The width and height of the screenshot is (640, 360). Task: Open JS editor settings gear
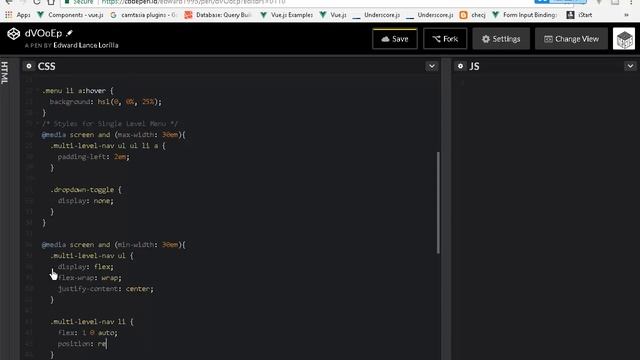460,66
